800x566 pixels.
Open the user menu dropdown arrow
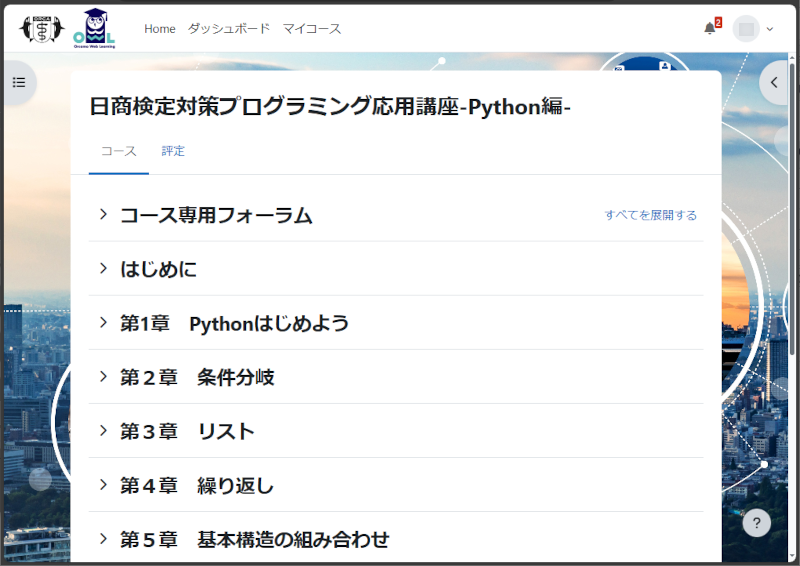(x=769, y=29)
